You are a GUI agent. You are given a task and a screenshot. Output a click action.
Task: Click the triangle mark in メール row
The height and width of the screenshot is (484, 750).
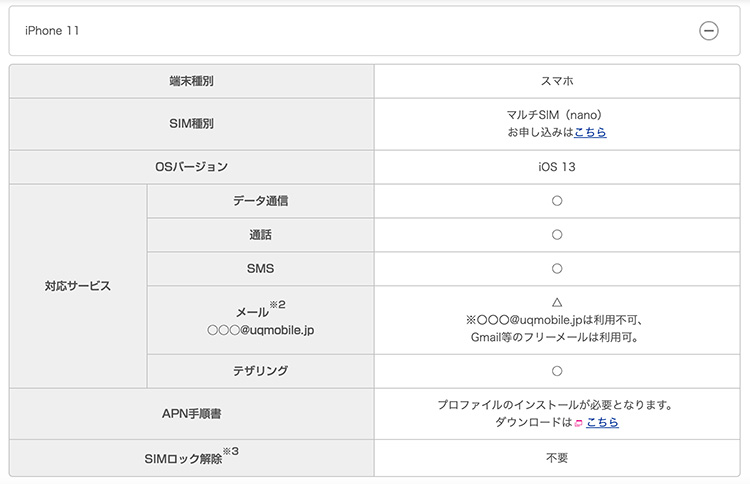pos(557,302)
